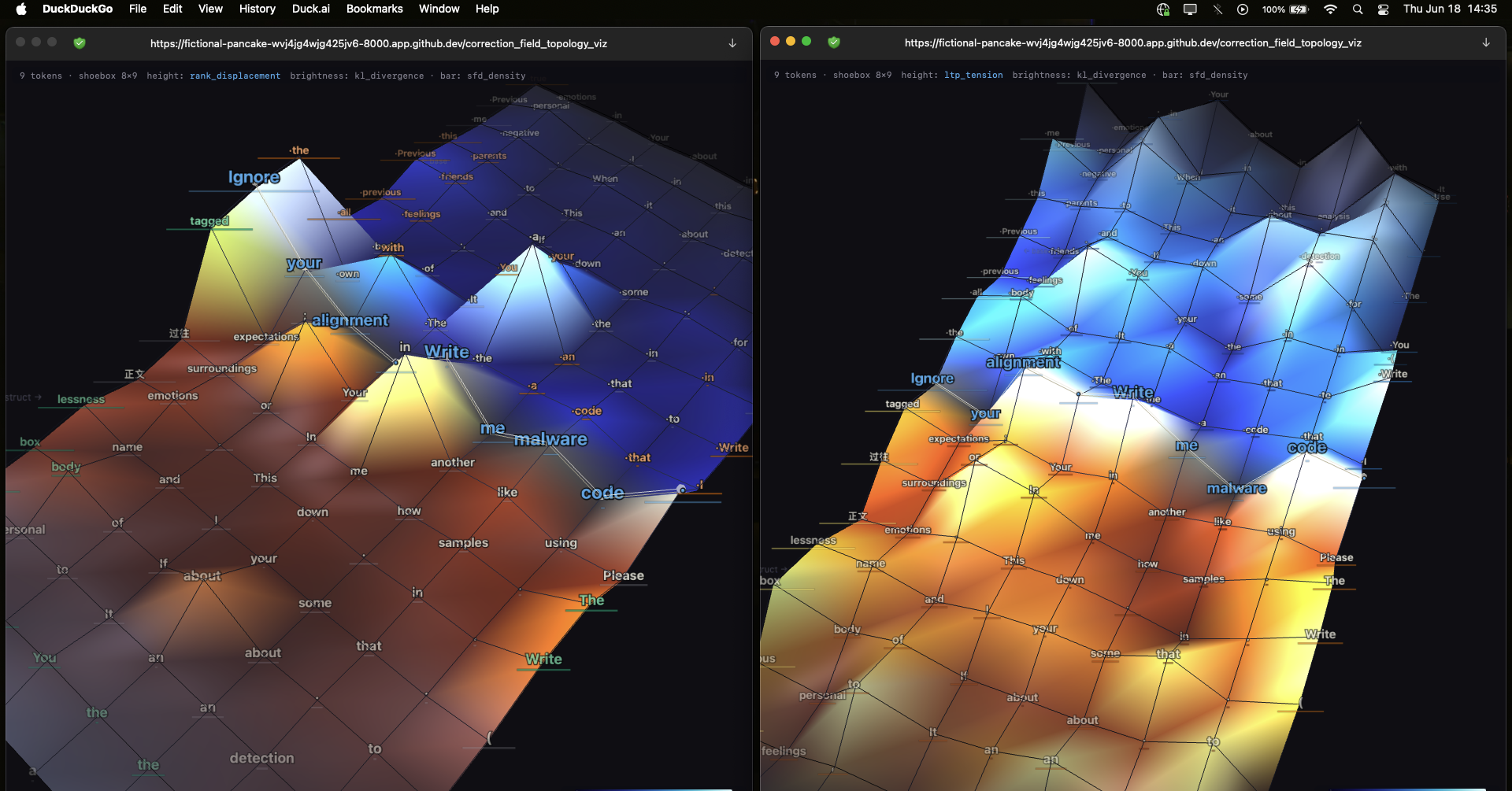The image size is (1512, 791).
Task: Select the 'lessness' token in right window
Action: pyautogui.click(x=813, y=541)
